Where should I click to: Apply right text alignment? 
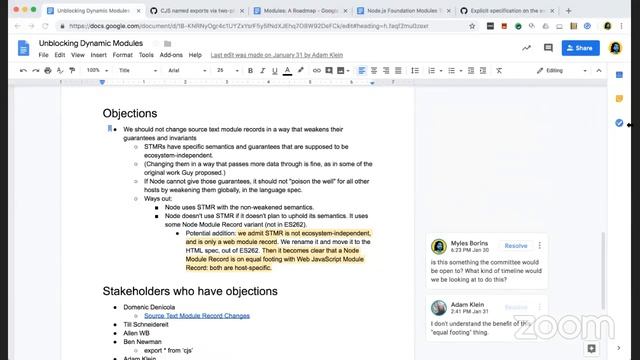[386, 71]
